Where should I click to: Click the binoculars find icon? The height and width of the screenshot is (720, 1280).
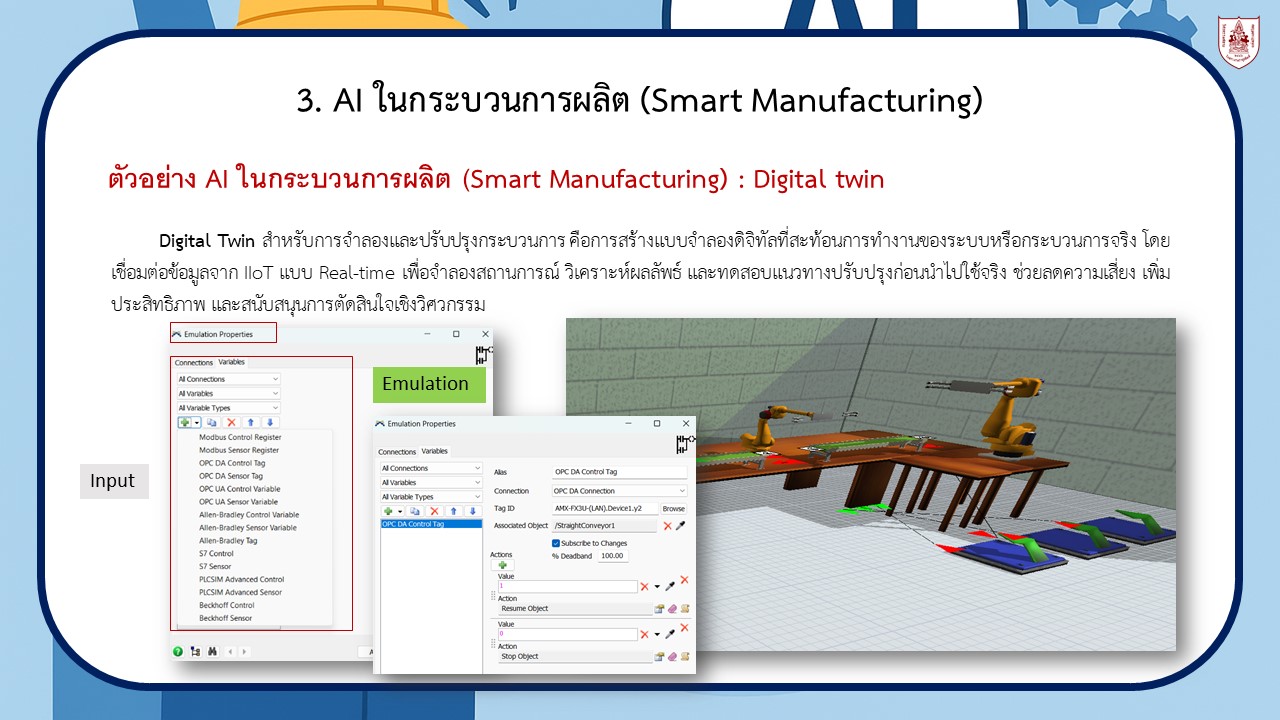coord(212,651)
